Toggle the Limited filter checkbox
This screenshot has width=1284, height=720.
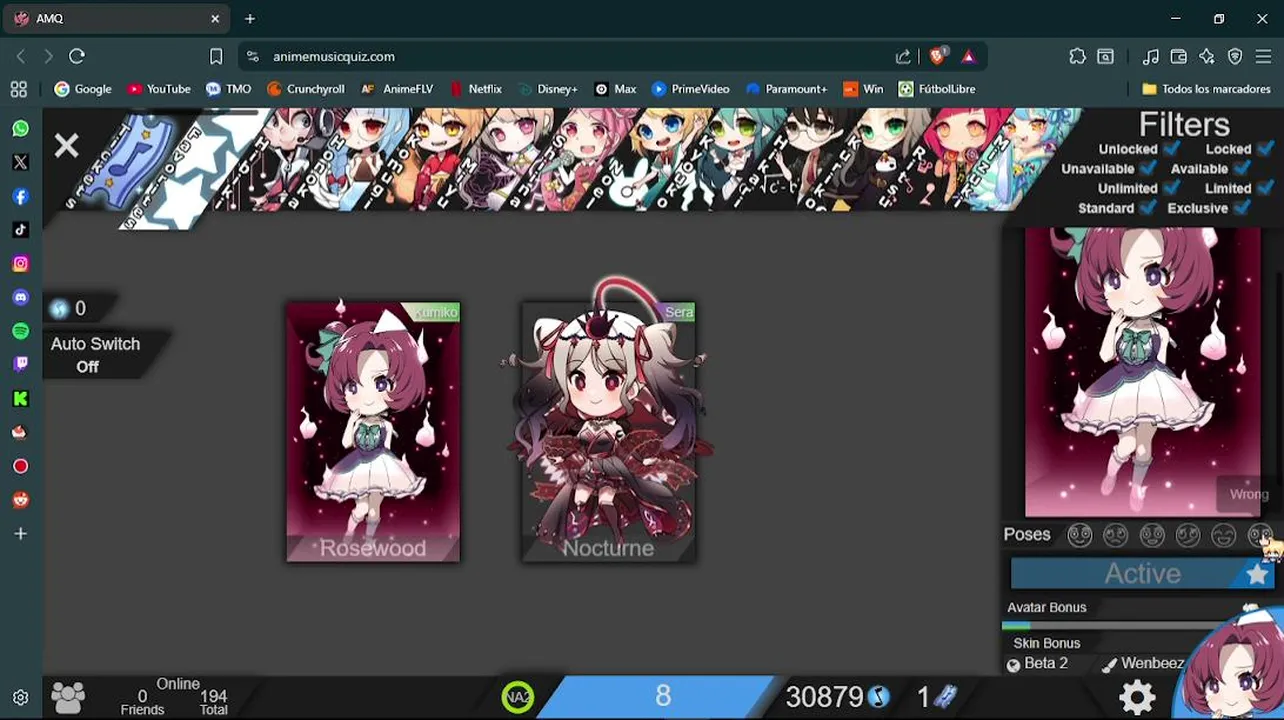coord(1266,188)
